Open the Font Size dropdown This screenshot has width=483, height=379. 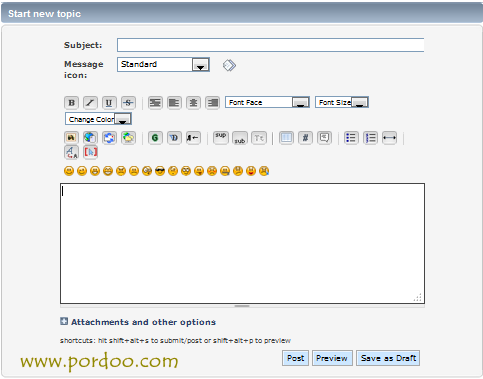click(x=342, y=102)
